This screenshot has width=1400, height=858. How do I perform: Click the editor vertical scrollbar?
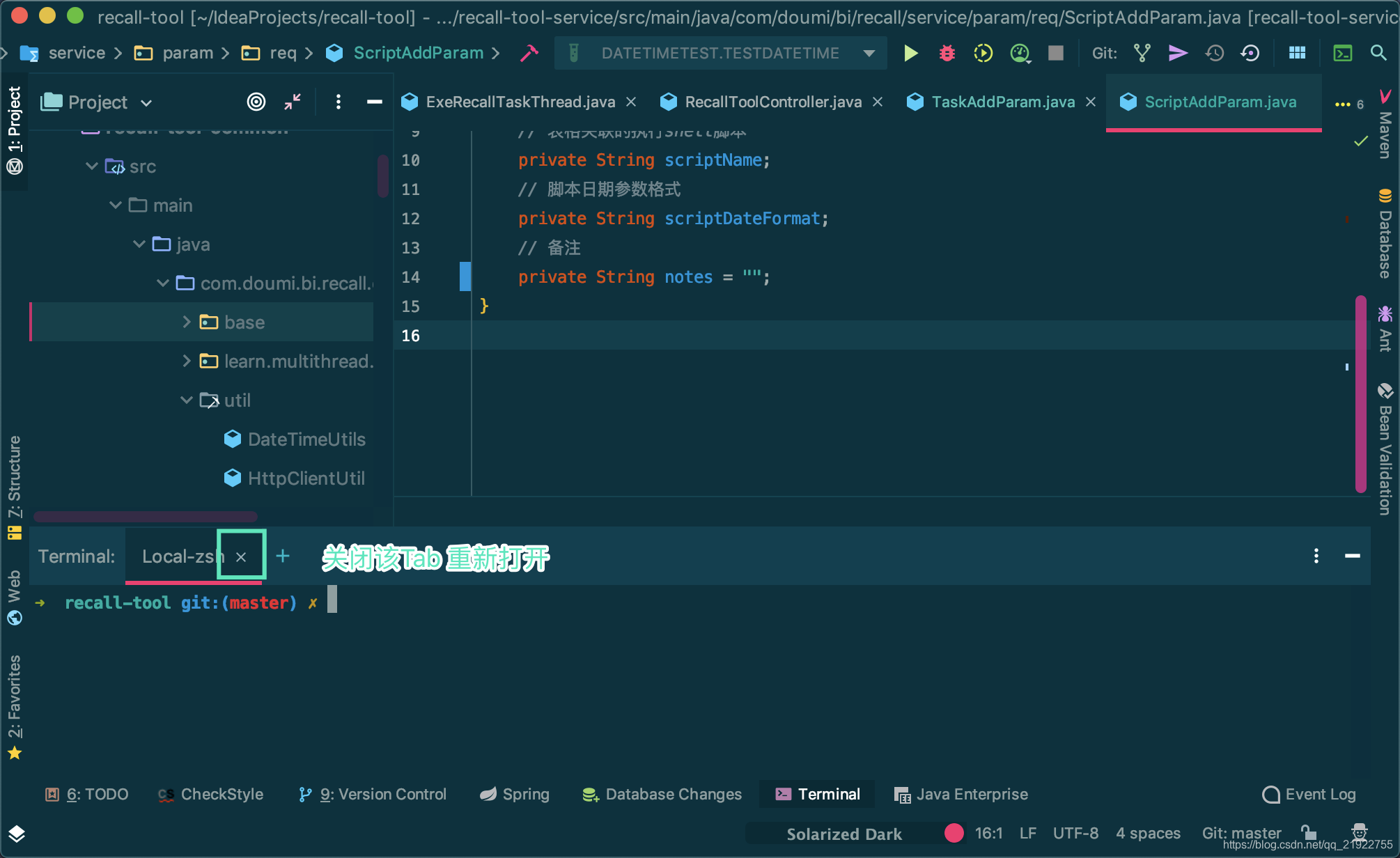[x=1361, y=394]
